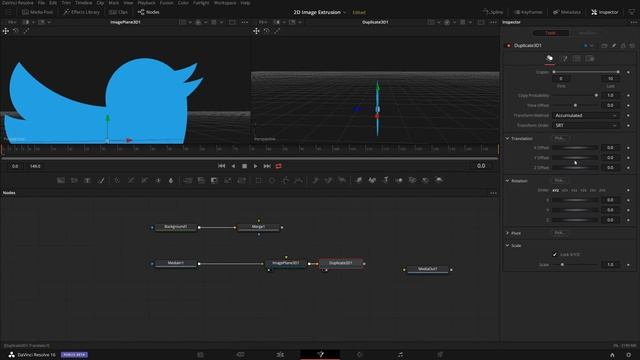Select YXZ rotation order
This screenshot has width=640, height=360.
[574, 190]
